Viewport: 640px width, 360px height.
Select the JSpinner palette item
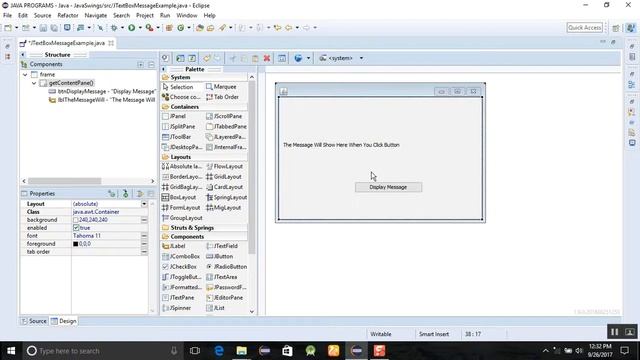point(177,308)
